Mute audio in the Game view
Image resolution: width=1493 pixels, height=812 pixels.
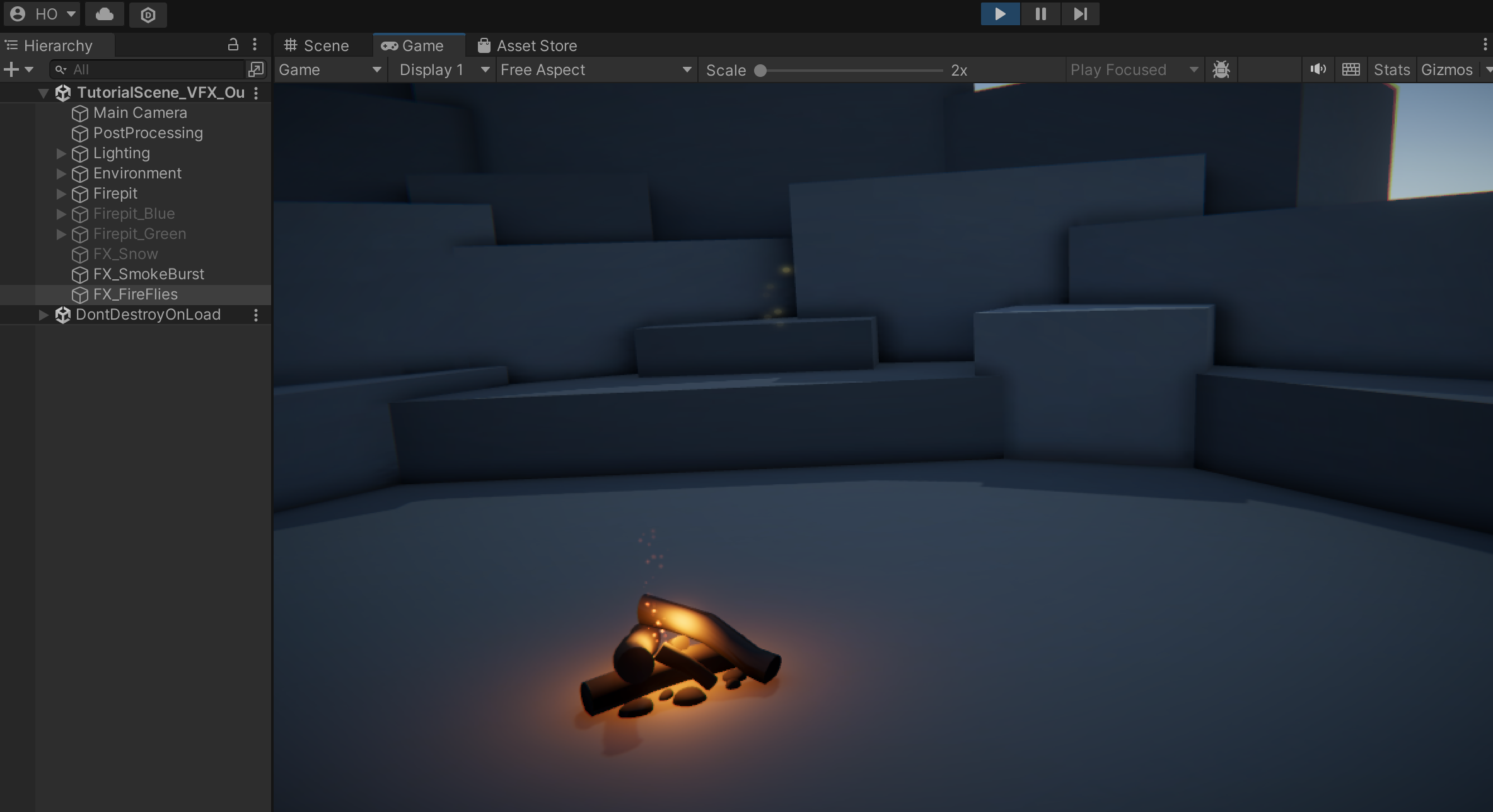[1318, 69]
